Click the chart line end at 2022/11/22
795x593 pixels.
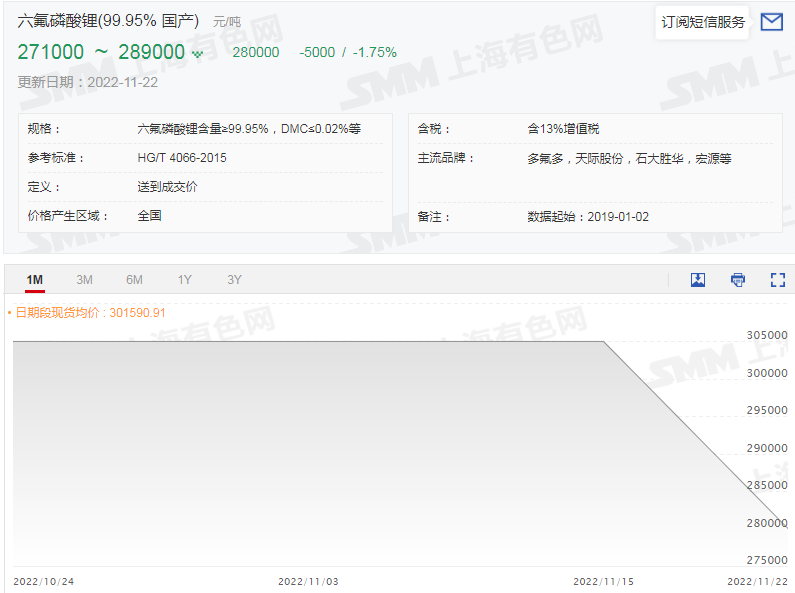[x=780, y=520]
